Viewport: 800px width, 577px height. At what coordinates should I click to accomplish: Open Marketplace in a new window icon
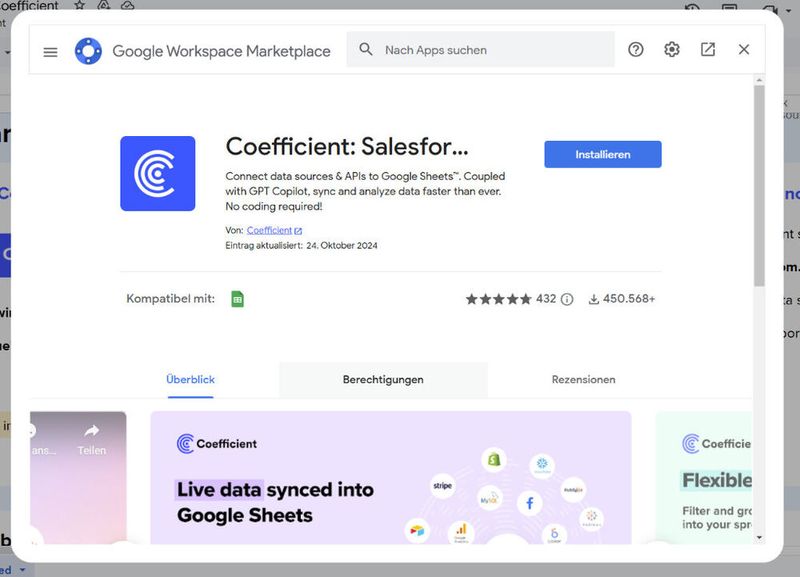click(x=708, y=49)
